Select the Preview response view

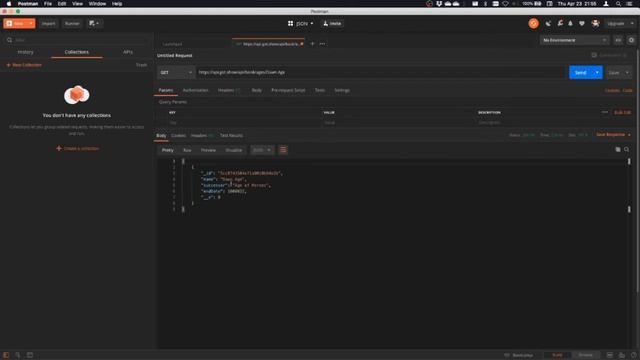(x=208, y=150)
